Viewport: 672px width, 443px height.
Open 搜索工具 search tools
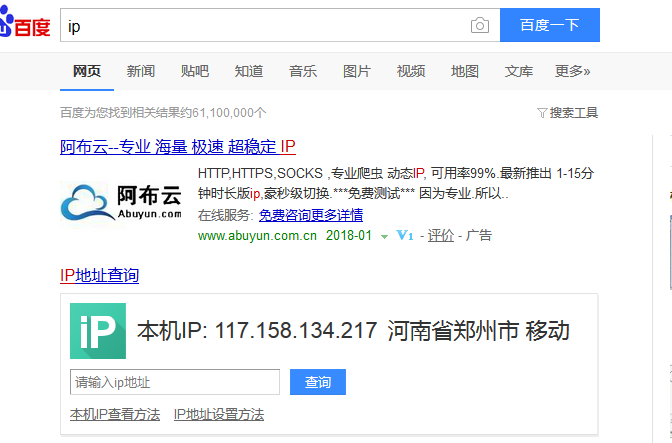[x=573, y=113]
